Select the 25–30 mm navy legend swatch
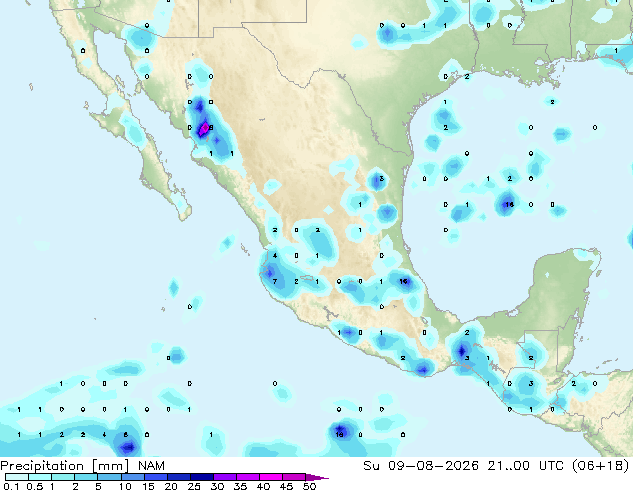The image size is (634, 490). pos(201,477)
